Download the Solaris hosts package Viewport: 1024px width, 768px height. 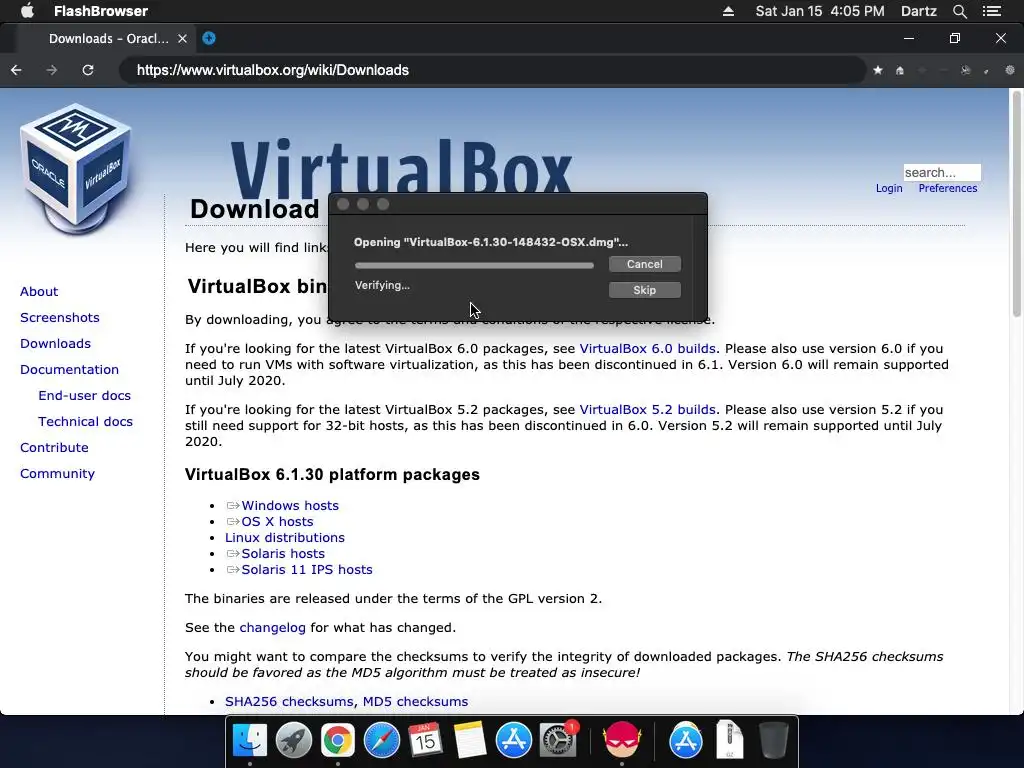click(x=283, y=554)
